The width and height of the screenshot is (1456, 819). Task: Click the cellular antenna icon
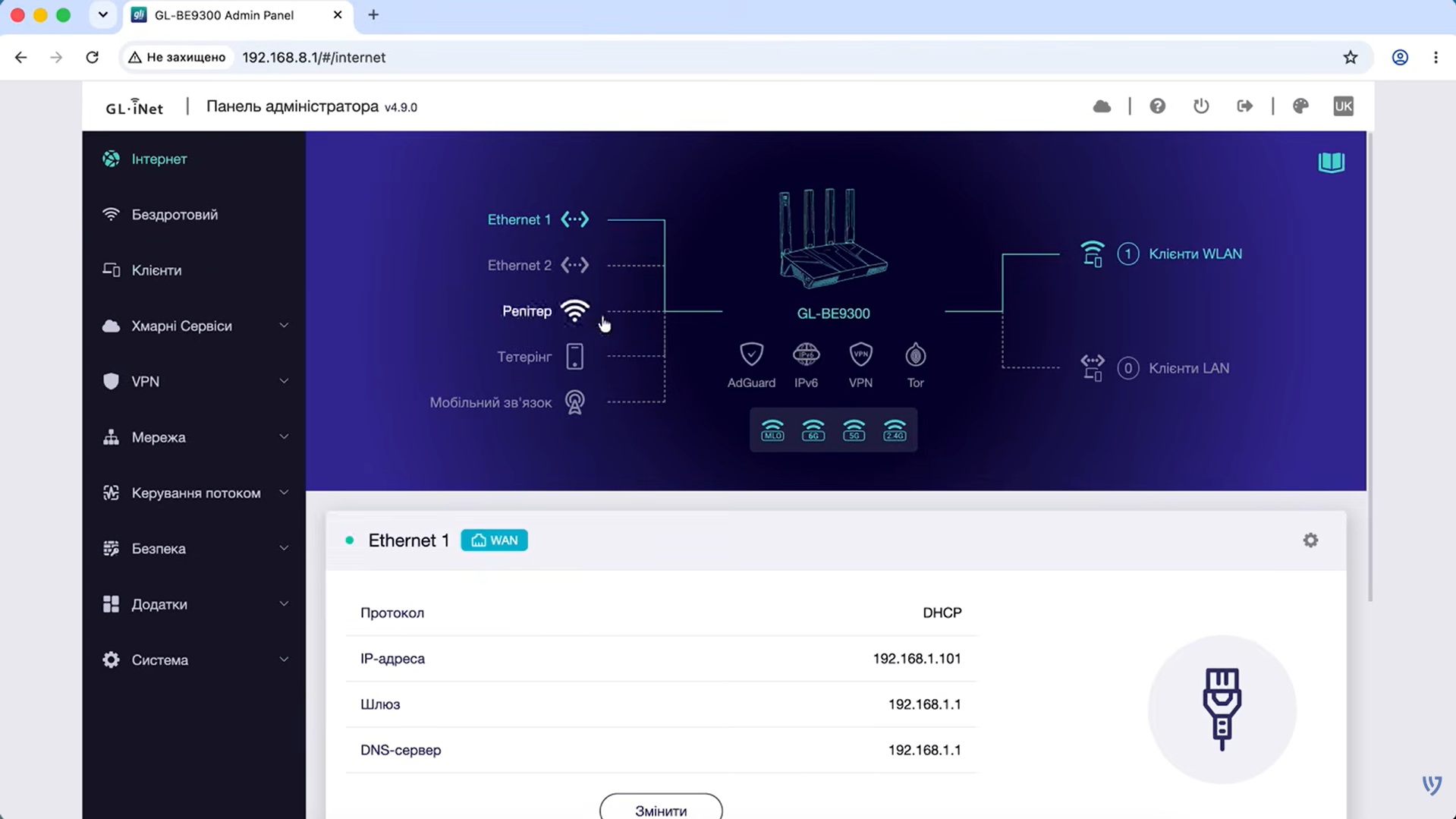pyautogui.click(x=574, y=402)
